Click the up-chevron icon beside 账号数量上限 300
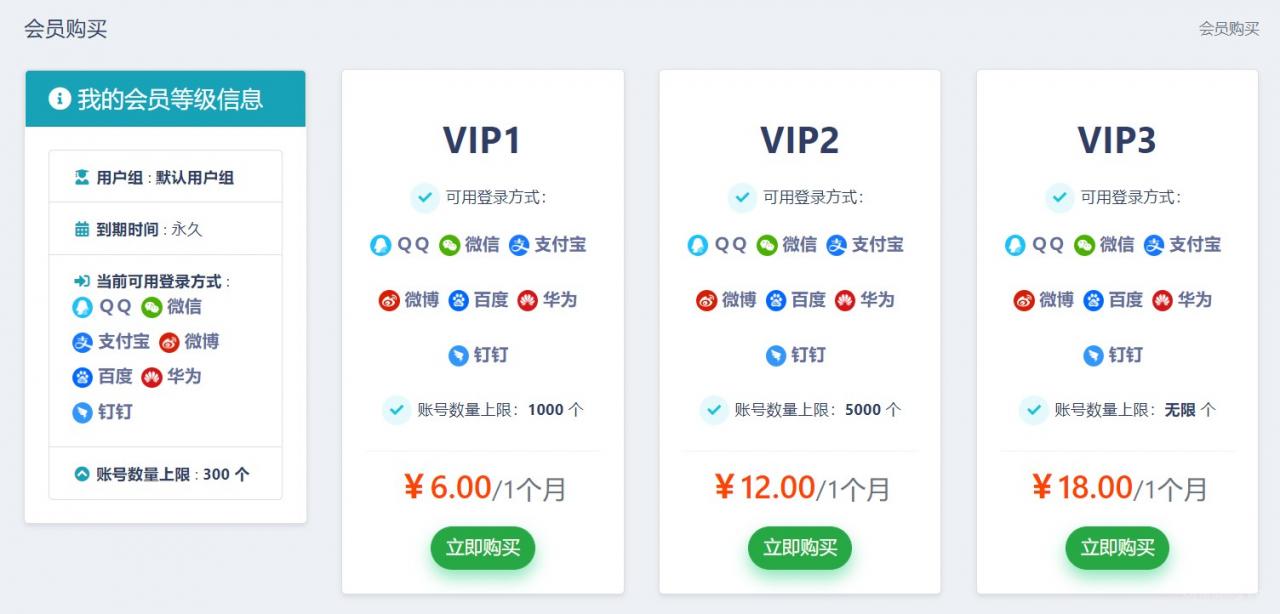Image resolution: width=1280 pixels, height=614 pixels. point(82,474)
